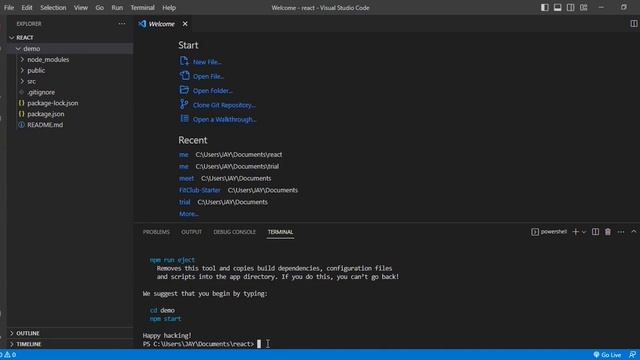640x360 pixels.
Task: Expand the OUTLINE section
Action: click(x=28, y=333)
